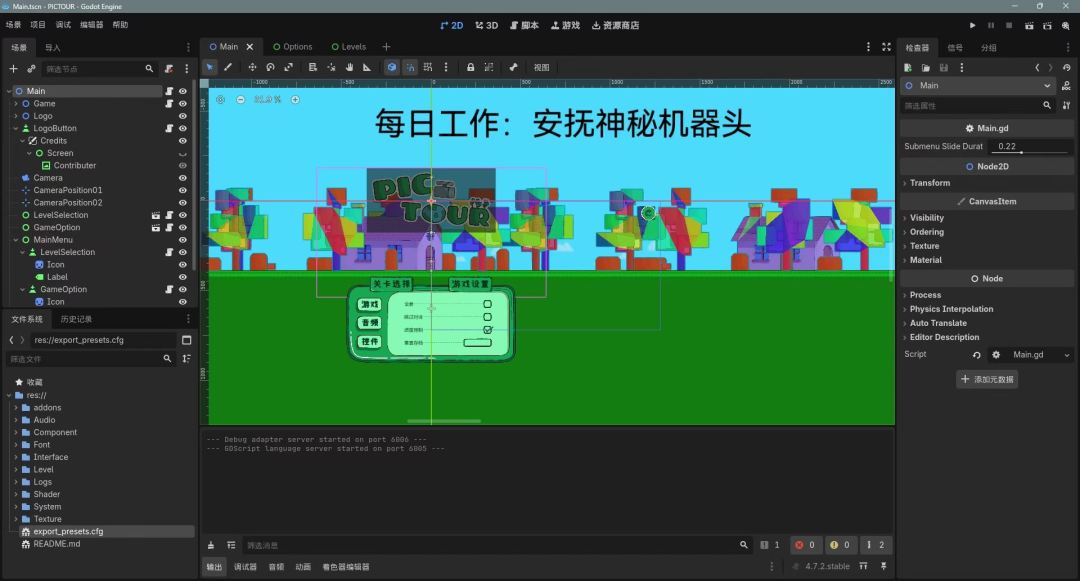This screenshot has width=1080, height=581.
Task: Zoom in the canvas with plus icon
Action: [x=295, y=100]
